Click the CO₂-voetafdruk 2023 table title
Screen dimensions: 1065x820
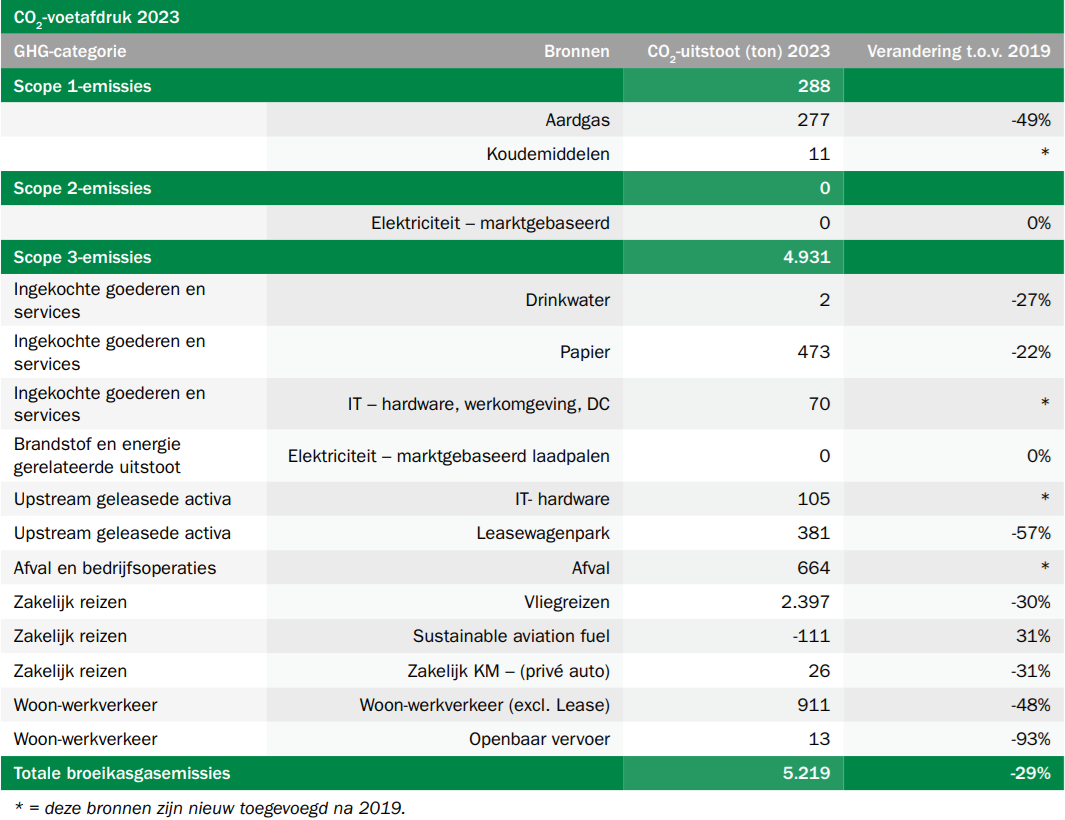(x=97, y=17)
